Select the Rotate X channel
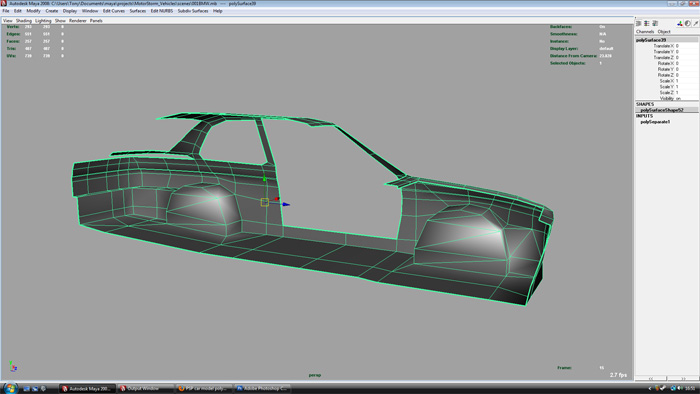The image size is (700, 394). (x=667, y=63)
